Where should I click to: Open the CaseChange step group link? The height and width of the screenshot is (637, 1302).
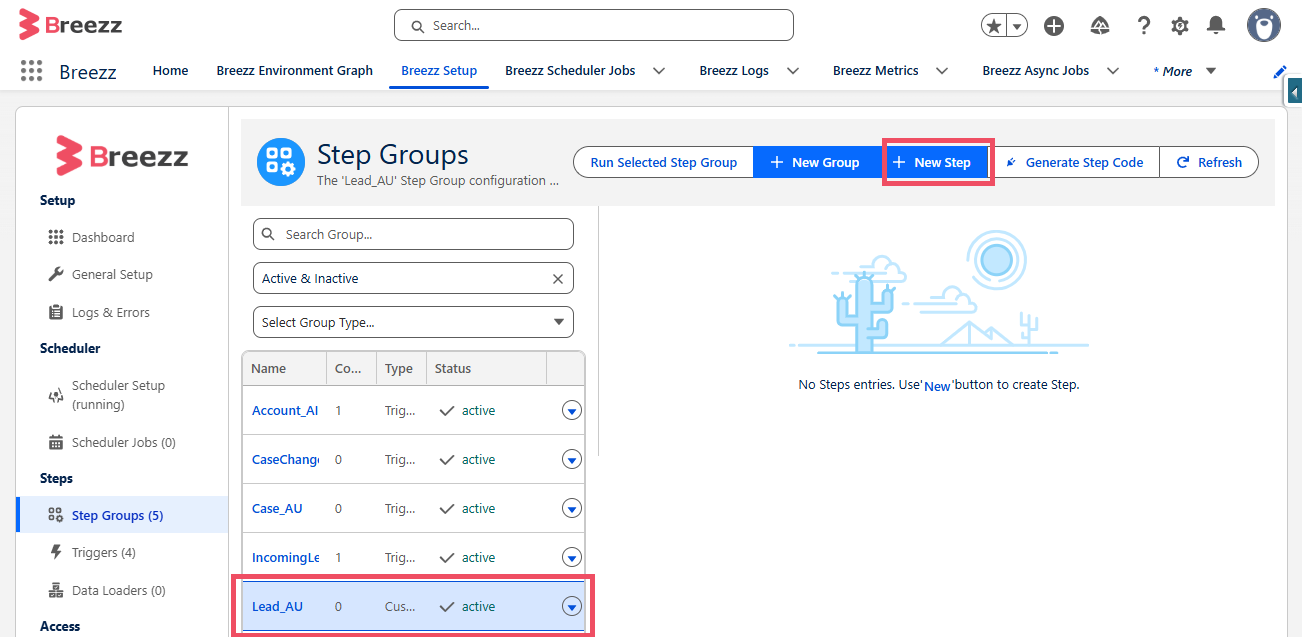[x=285, y=460]
